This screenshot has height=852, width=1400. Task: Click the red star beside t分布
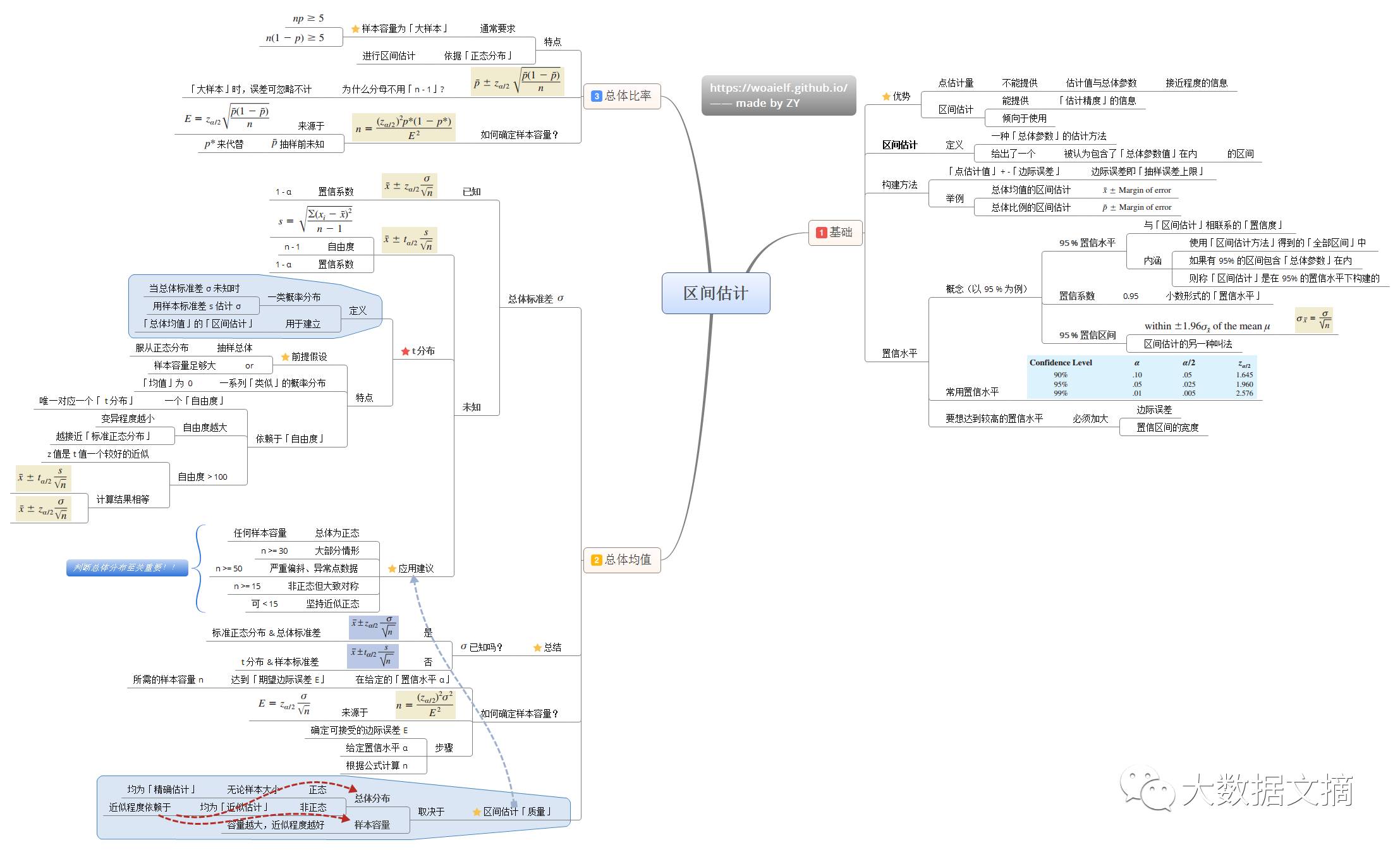(405, 351)
